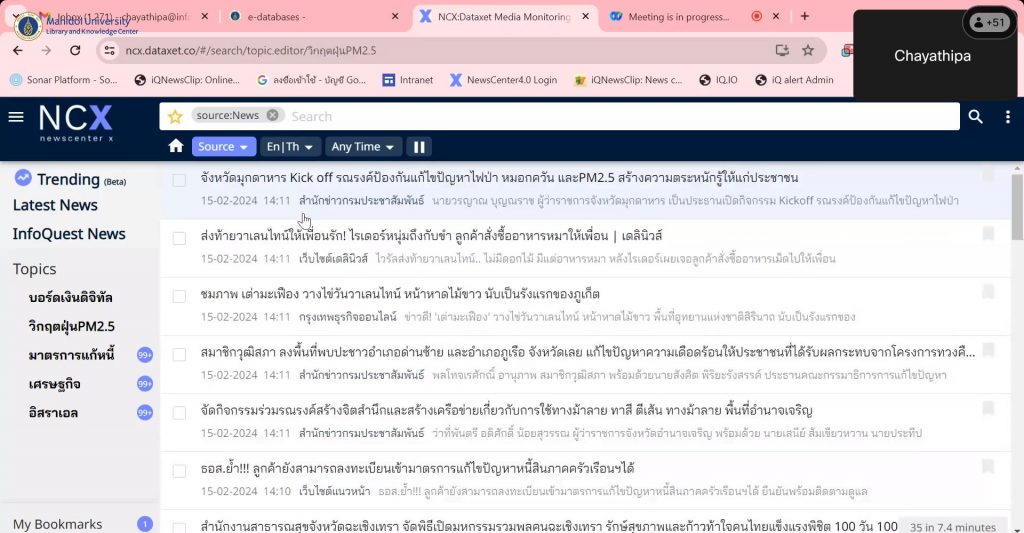1024x533 pixels.
Task: Open the Any Time date filter
Action: coord(362,147)
